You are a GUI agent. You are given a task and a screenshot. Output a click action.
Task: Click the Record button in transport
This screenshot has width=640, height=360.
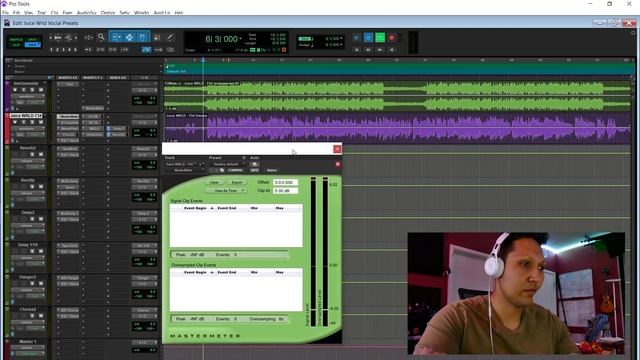point(392,38)
